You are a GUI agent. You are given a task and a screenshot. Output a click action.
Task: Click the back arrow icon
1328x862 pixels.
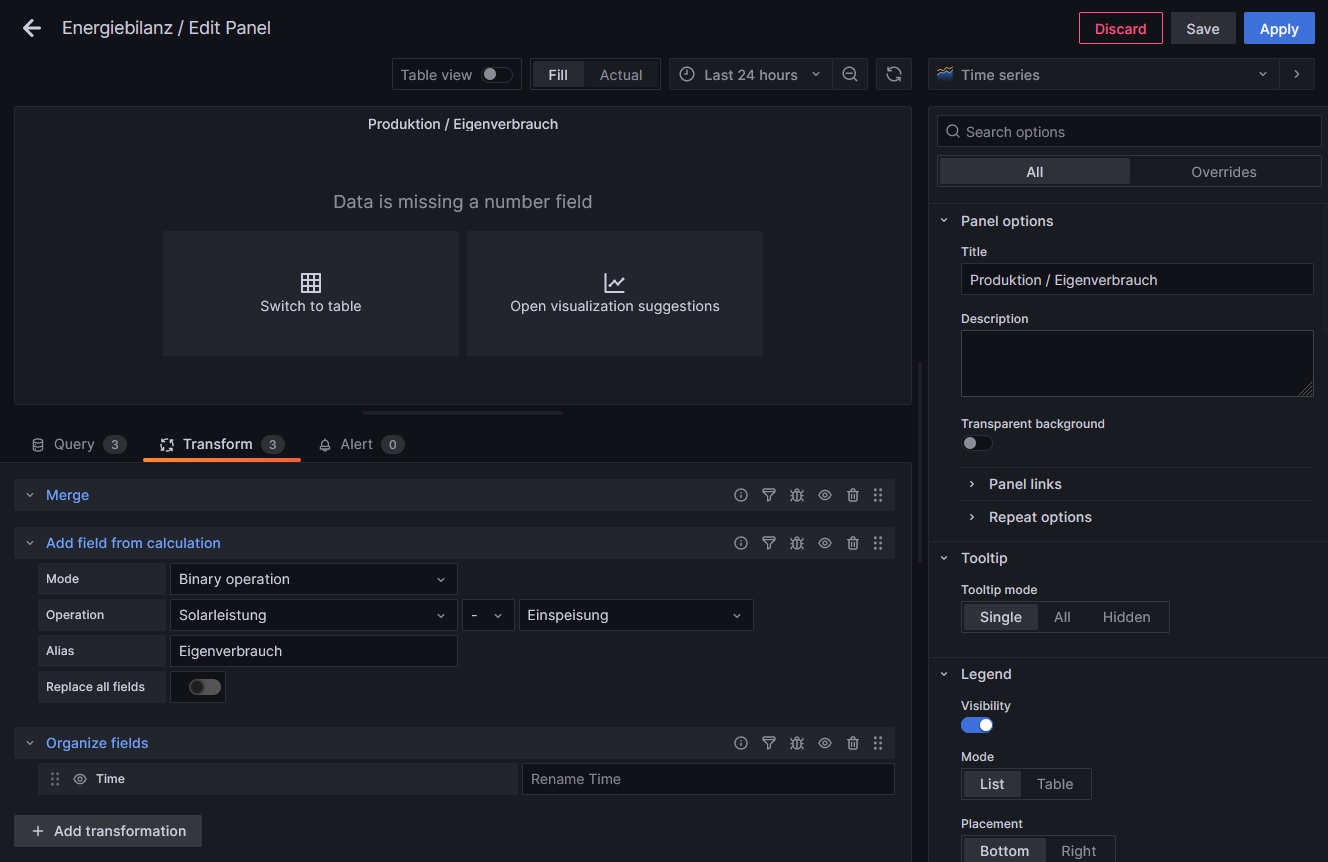click(x=32, y=28)
